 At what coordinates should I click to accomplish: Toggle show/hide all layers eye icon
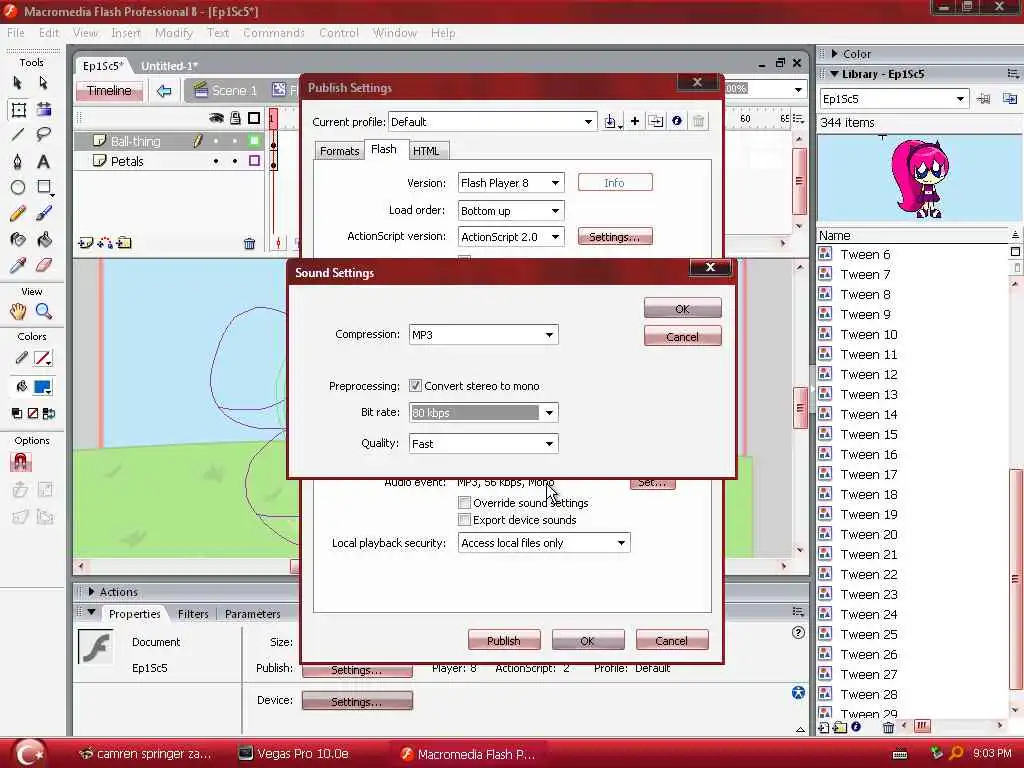(216, 118)
